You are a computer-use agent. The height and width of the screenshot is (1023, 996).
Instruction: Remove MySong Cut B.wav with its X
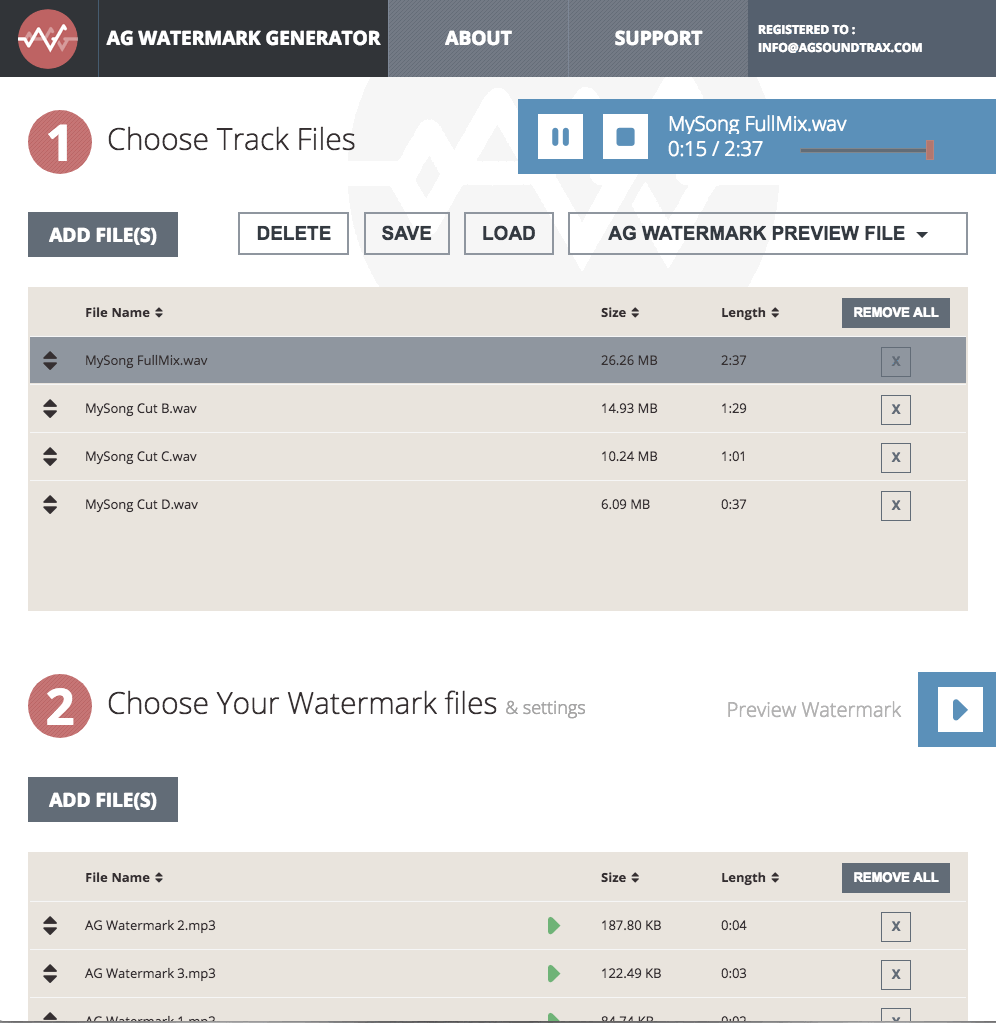point(896,410)
